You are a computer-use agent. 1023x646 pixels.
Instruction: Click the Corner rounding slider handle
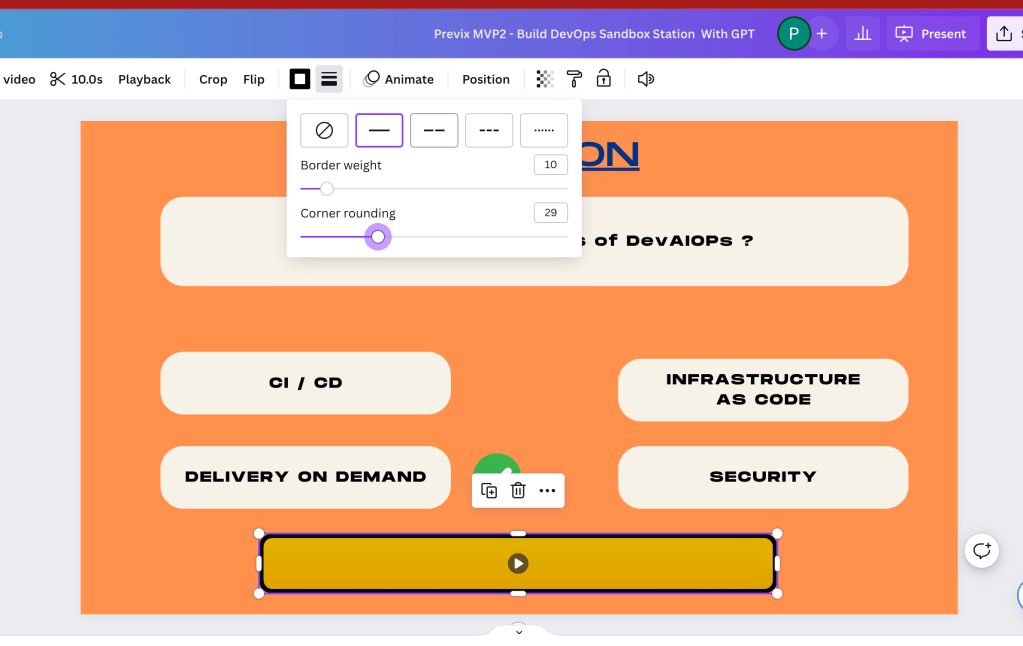click(x=378, y=237)
